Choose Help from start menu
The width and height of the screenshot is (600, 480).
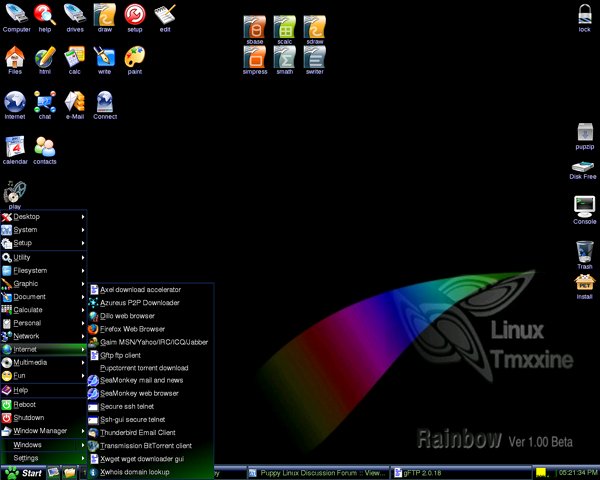[43, 390]
